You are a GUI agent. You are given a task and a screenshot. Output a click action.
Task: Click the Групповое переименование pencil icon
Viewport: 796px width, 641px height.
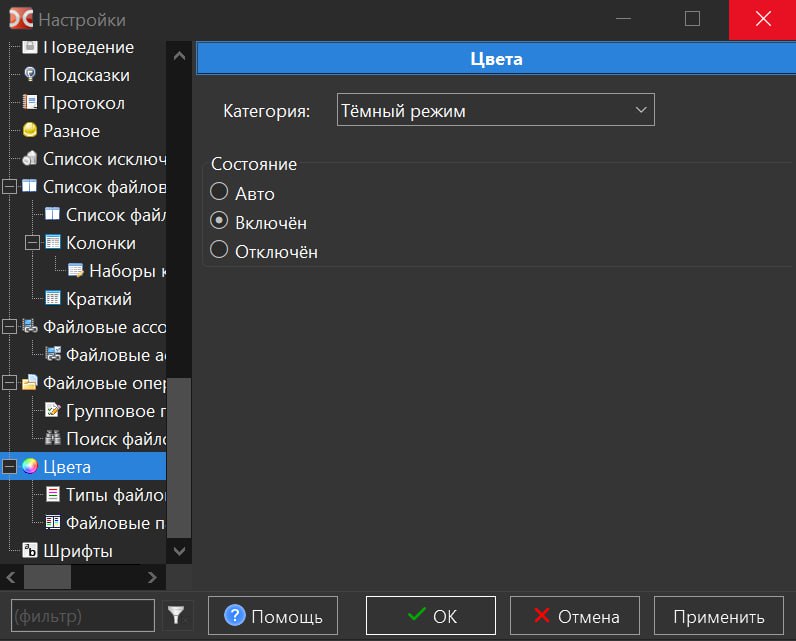tap(53, 411)
